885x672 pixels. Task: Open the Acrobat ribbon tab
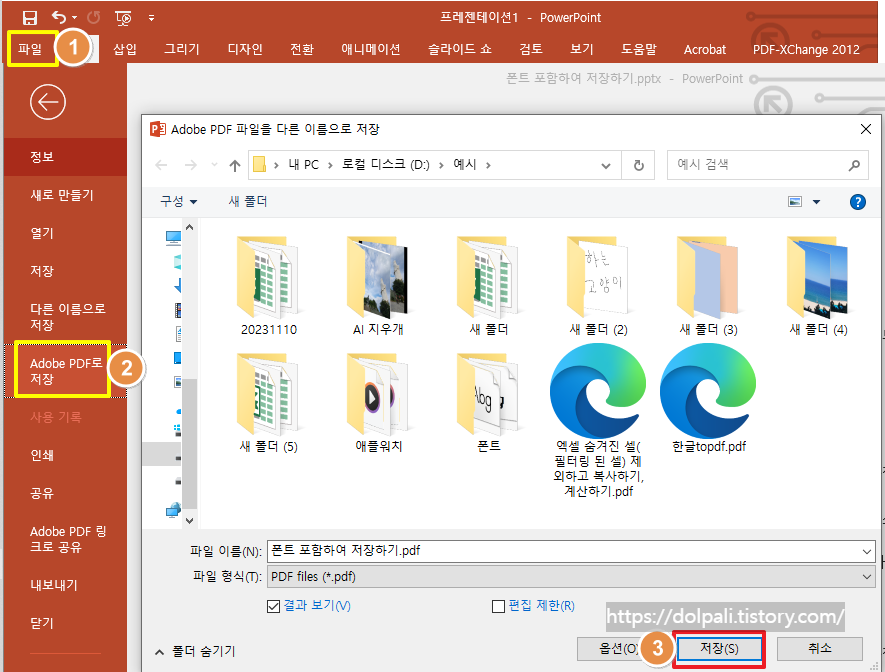pos(705,48)
